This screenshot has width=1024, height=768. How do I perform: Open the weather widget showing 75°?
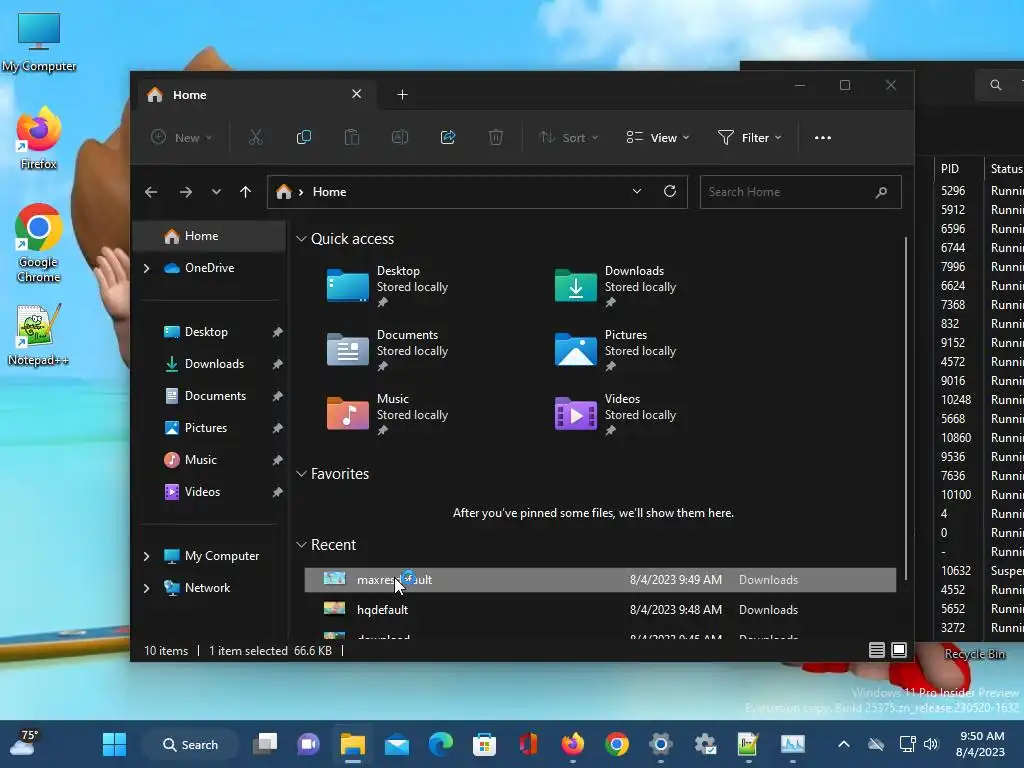pos(24,743)
